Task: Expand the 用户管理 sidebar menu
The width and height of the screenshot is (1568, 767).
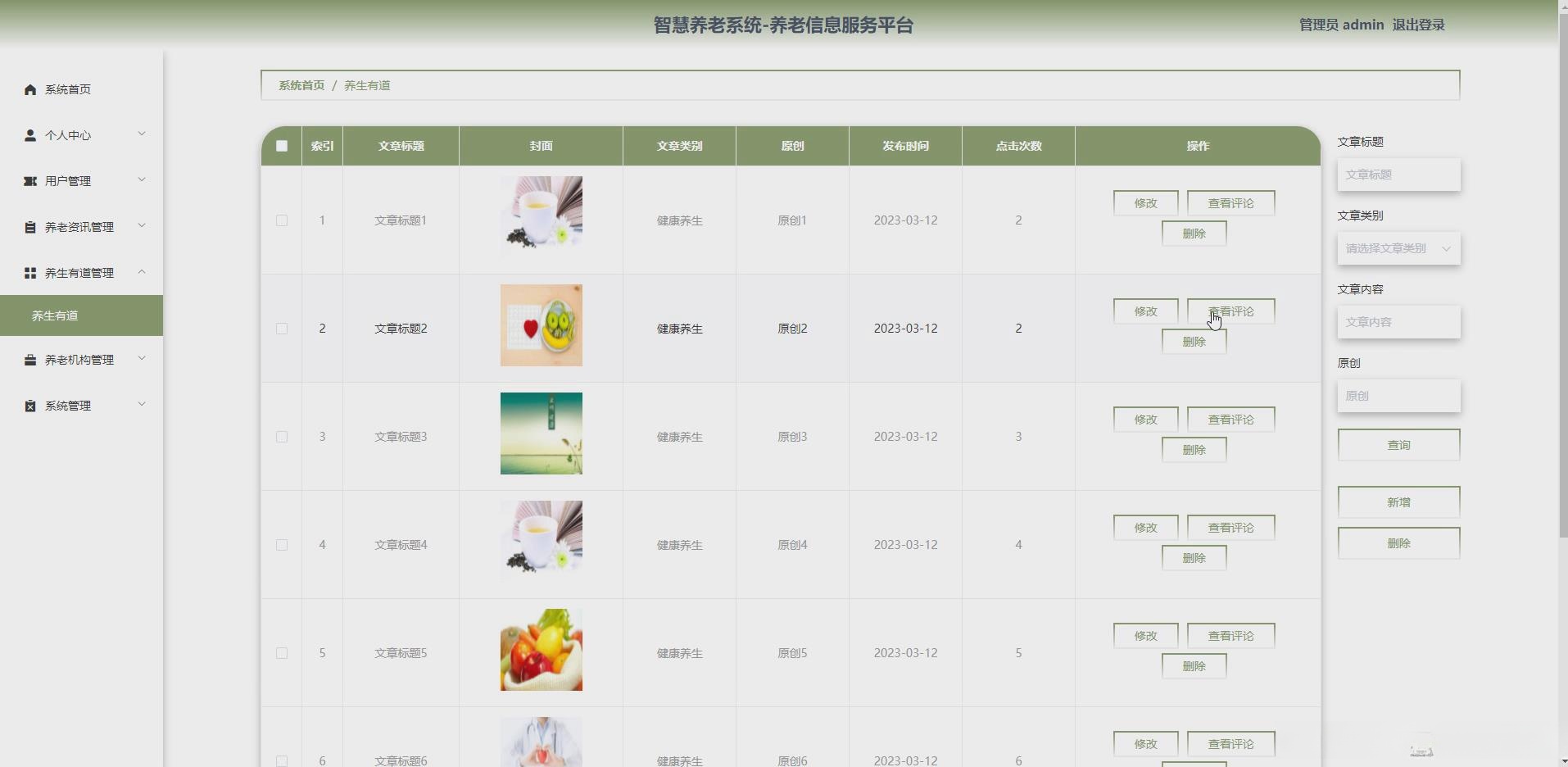Action: point(141,179)
